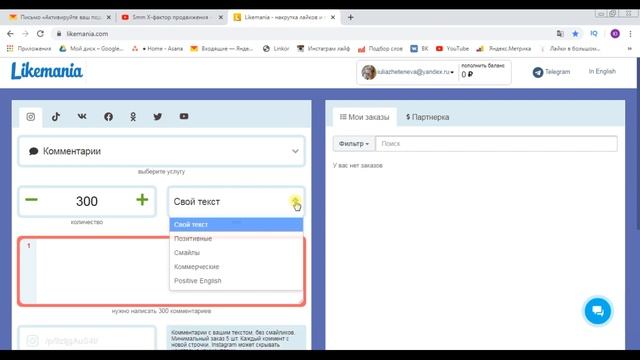Select the Instagram network tab
The height and width of the screenshot is (360, 640).
point(31,117)
